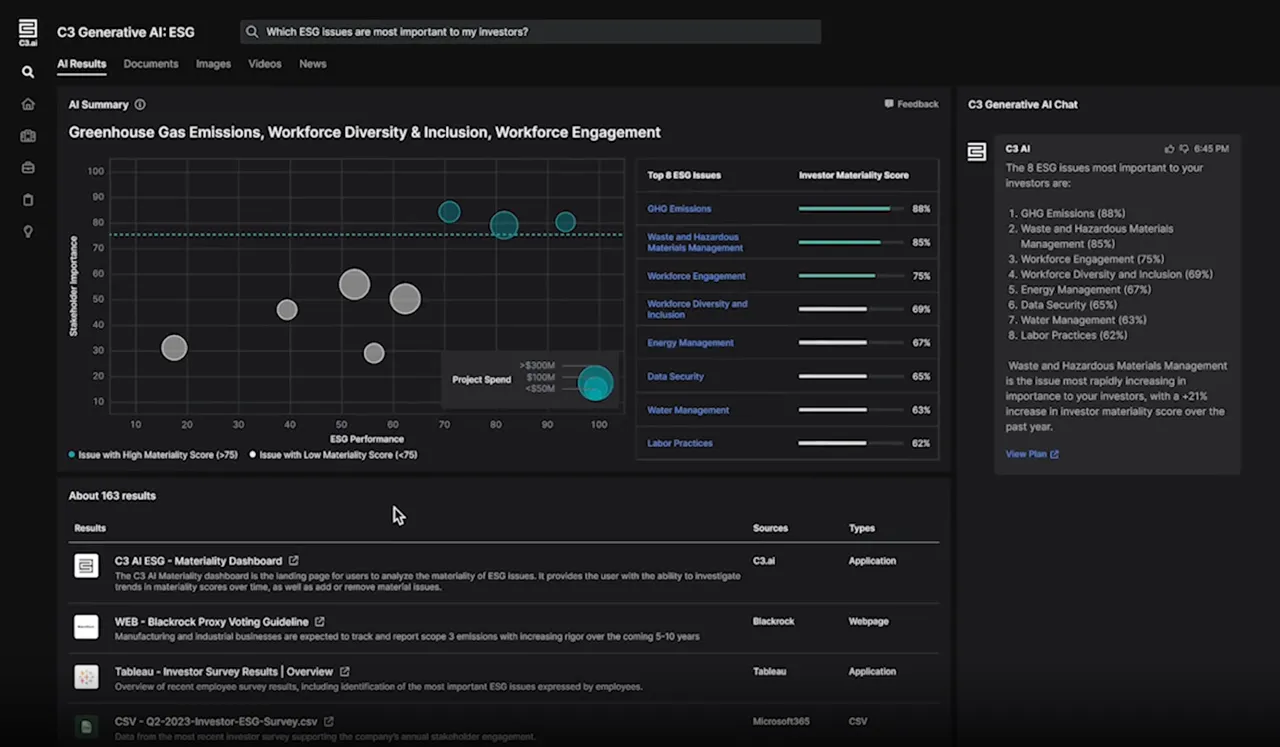Give thumbs down to the C3 AI reply
The height and width of the screenshot is (747, 1280).
point(1184,149)
